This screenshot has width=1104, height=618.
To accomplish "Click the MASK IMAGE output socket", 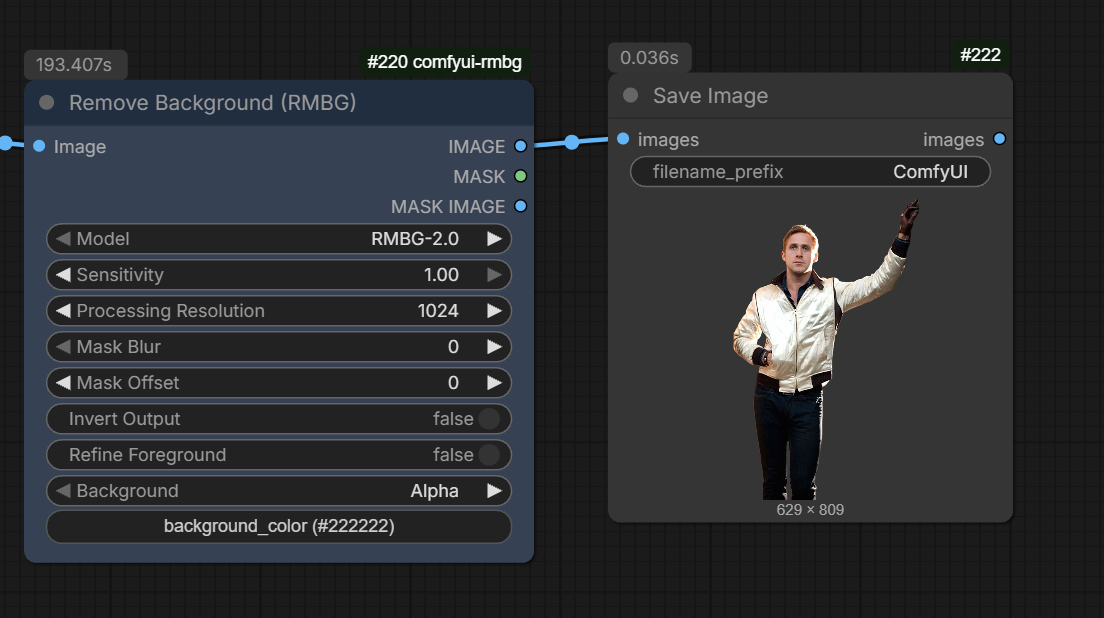I will click(x=520, y=206).
